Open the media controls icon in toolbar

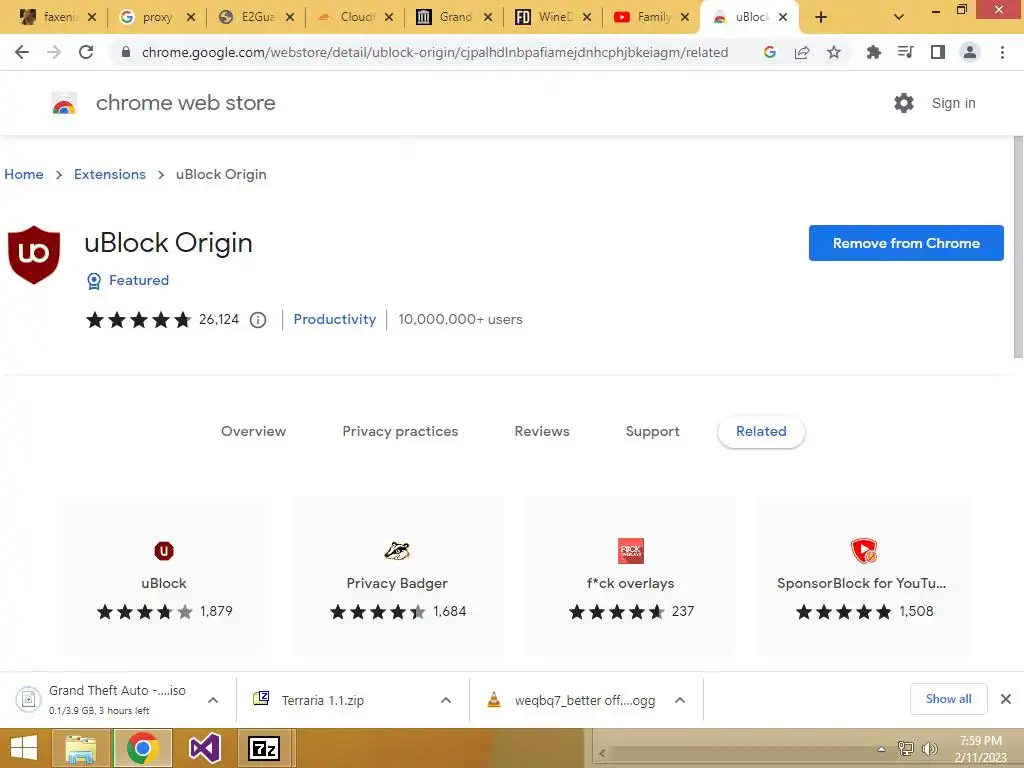[x=905, y=52]
